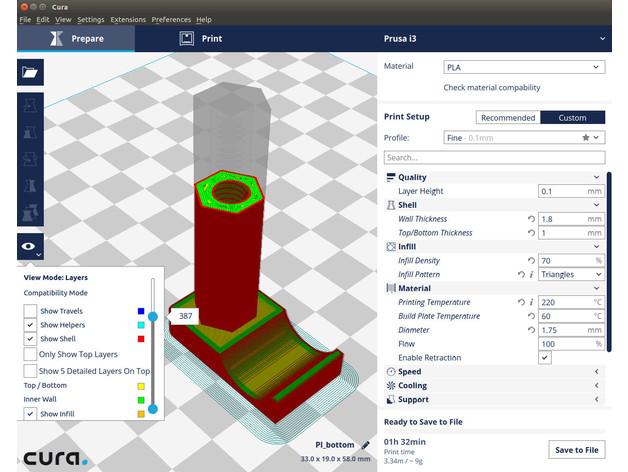Uncheck Show Infill
Image resolution: width=628 pixels, height=472 pixels.
coord(30,414)
